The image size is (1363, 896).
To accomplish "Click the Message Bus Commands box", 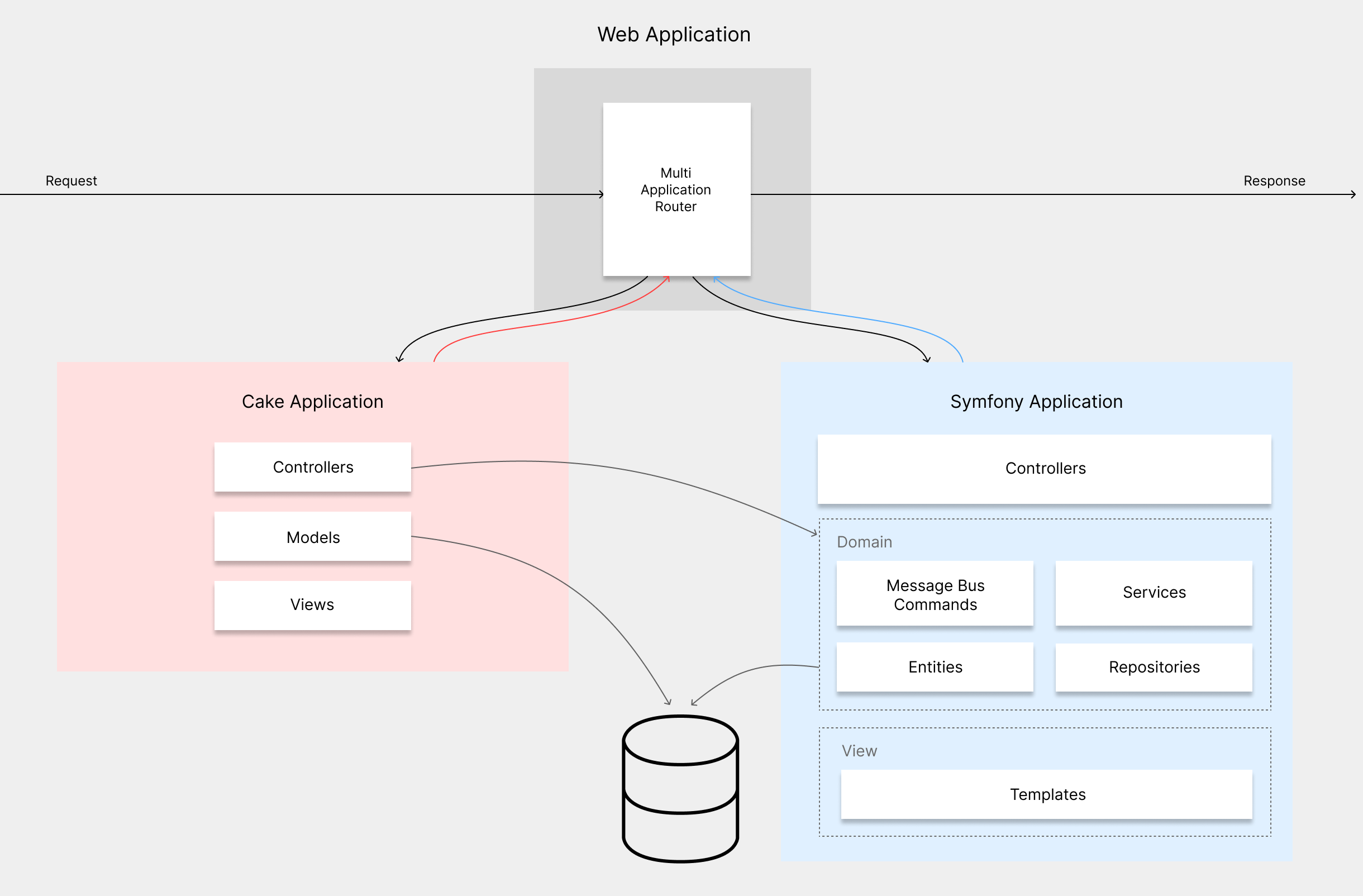I will coord(935,593).
